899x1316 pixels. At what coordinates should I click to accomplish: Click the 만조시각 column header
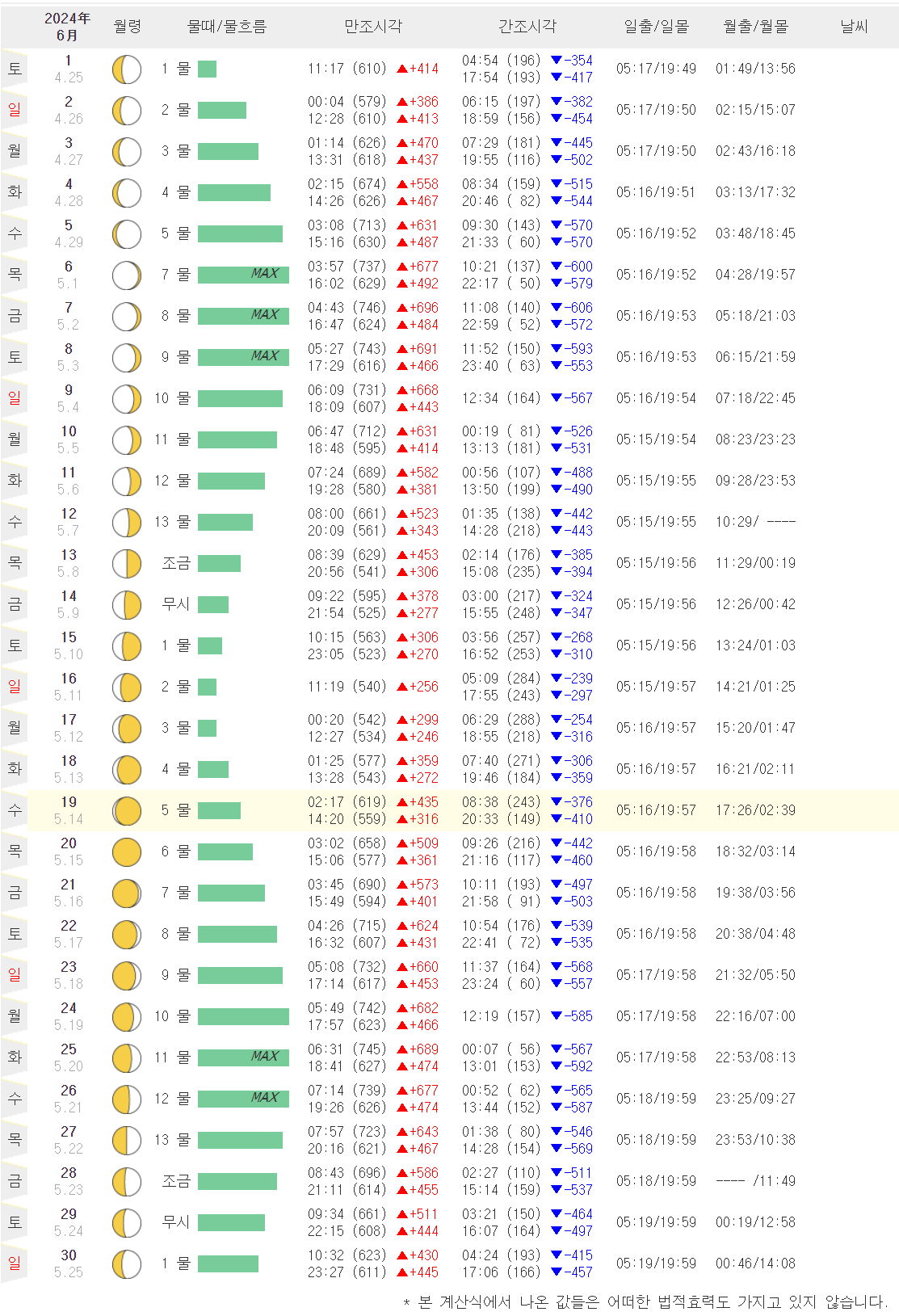click(x=373, y=27)
